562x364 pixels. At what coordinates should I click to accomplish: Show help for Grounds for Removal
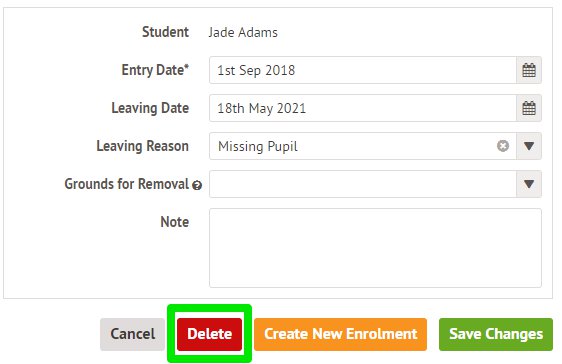pyautogui.click(x=197, y=185)
